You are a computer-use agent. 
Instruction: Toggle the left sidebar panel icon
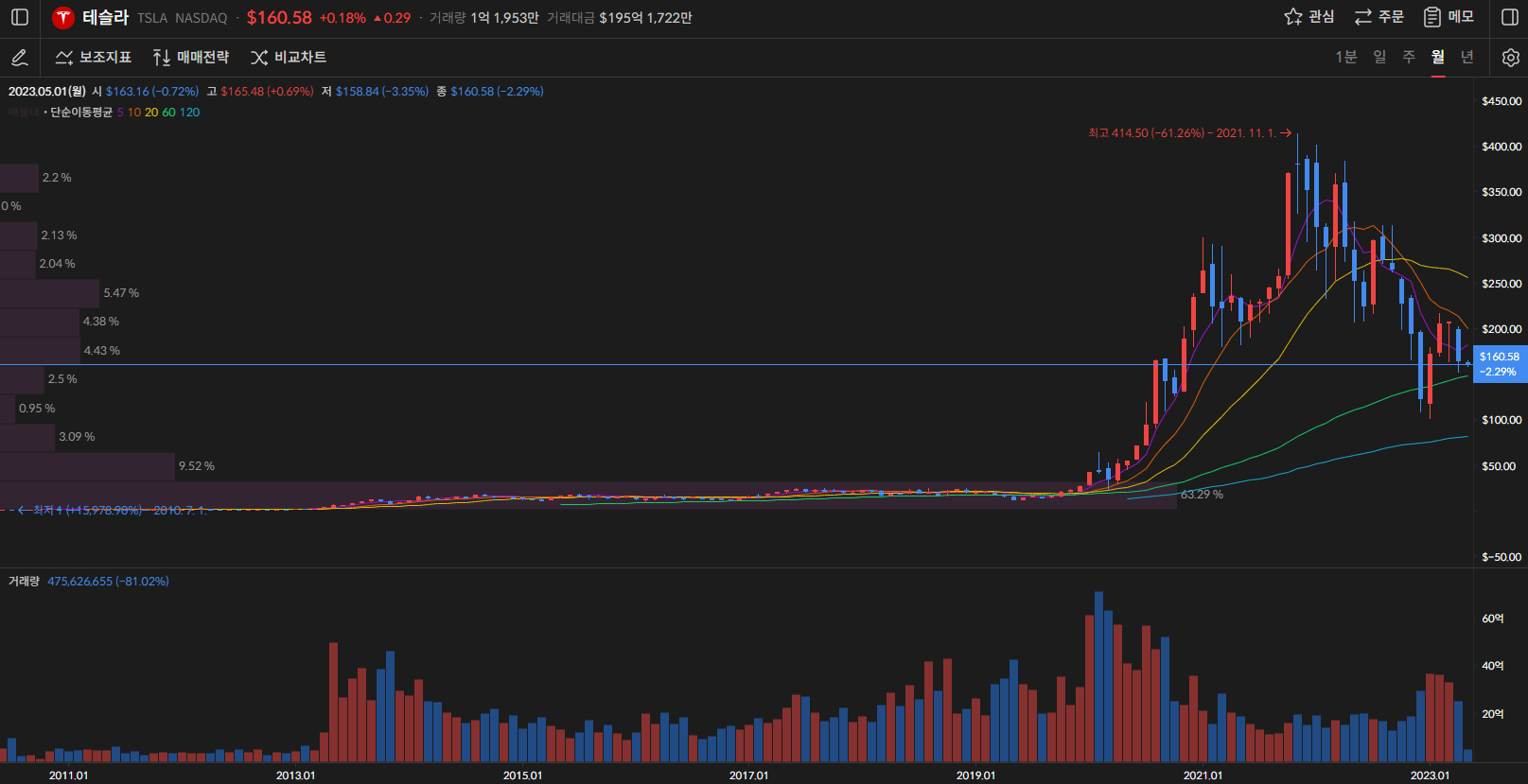tap(20, 17)
